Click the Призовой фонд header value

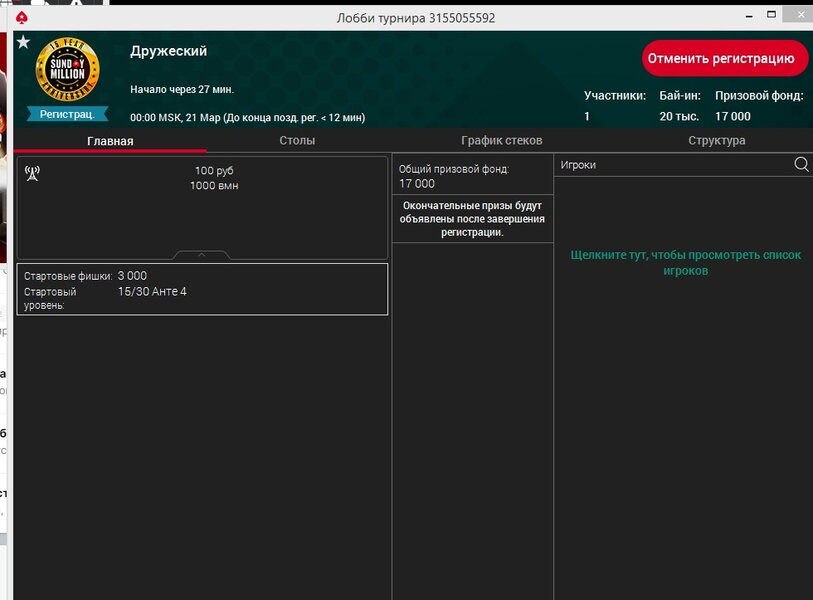pyautogui.click(x=732, y=117)
